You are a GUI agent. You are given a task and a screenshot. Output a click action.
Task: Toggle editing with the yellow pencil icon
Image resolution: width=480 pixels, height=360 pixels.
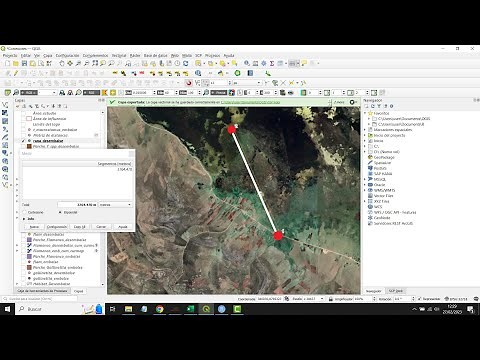pyautogui.click(x=16, y=73)
